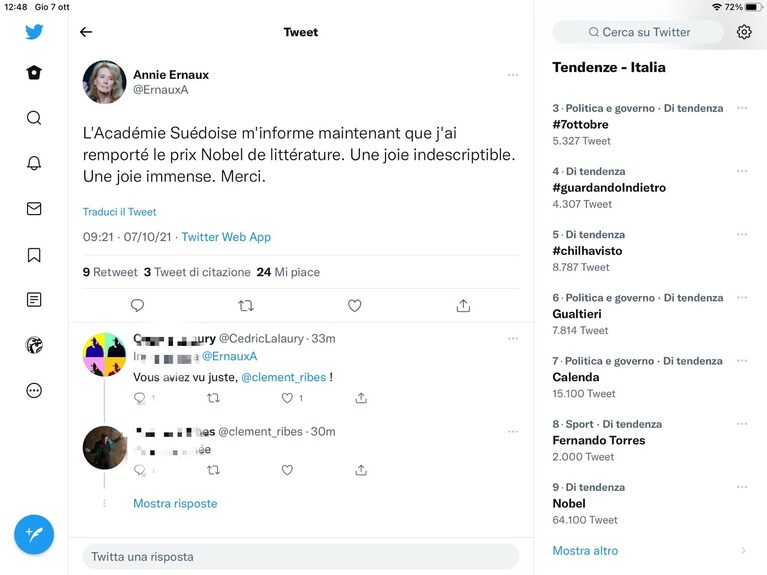
Task: Click Traduci il Tweet link
Action: click(x=119, y=212)
